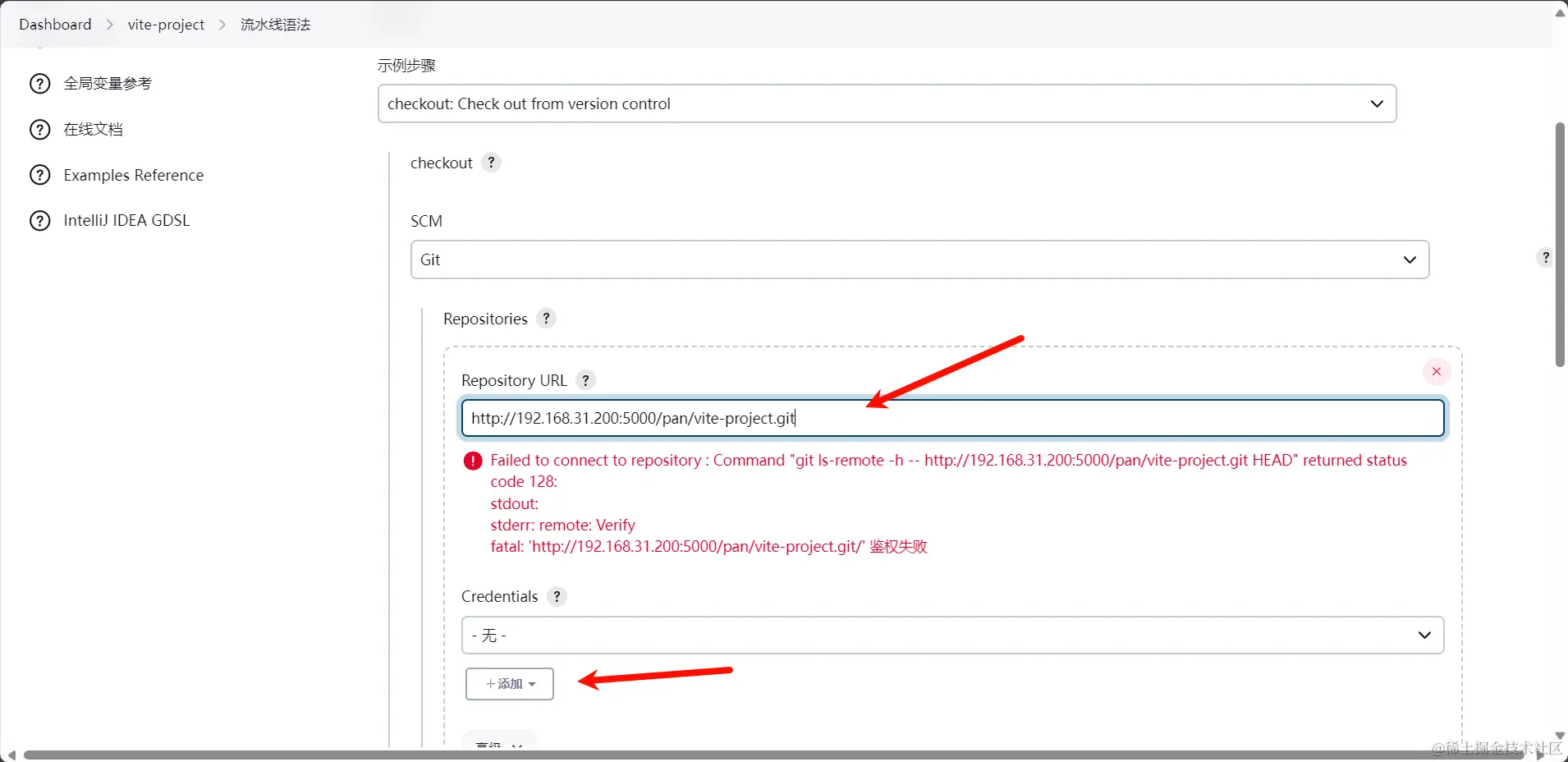
Task: Remove this repository entry with the X button
Action: [1437, 371]
